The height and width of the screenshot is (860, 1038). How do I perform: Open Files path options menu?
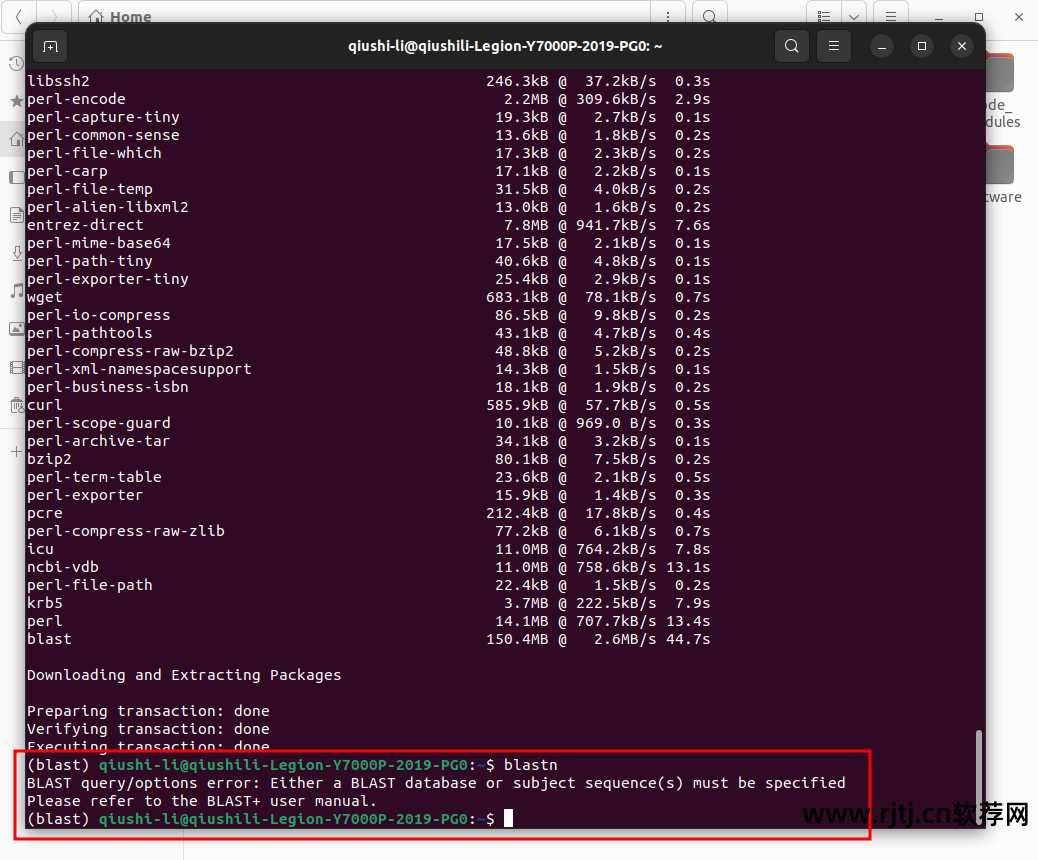667,16
